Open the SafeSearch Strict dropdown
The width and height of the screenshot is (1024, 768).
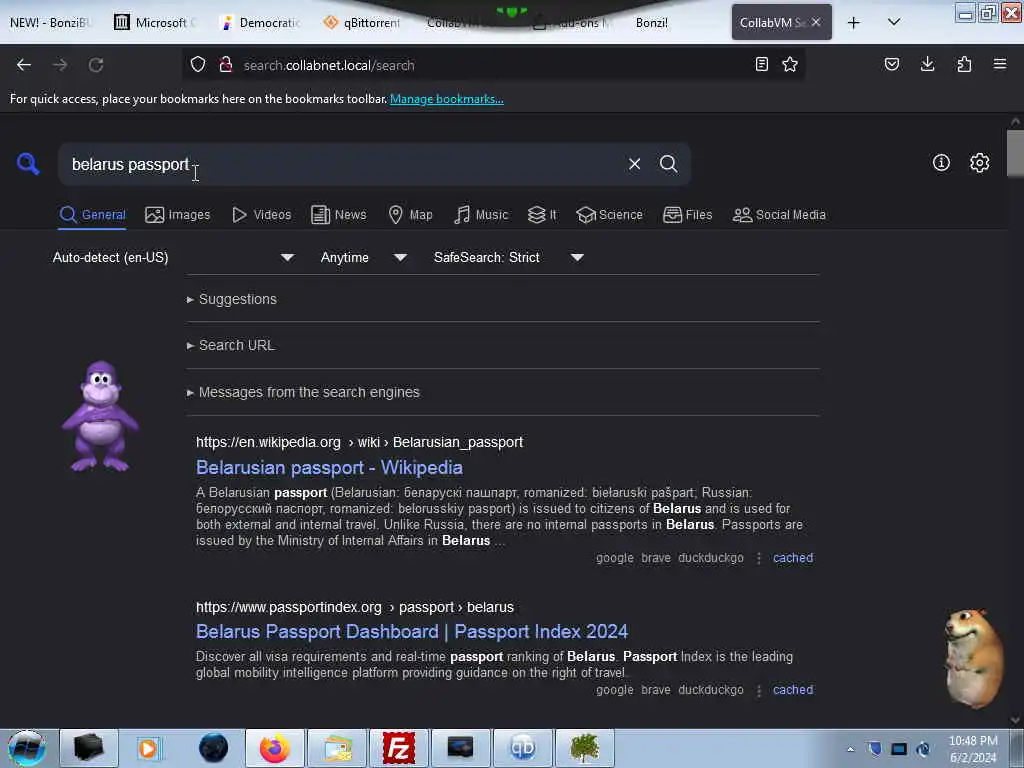[x=508, y=257]
